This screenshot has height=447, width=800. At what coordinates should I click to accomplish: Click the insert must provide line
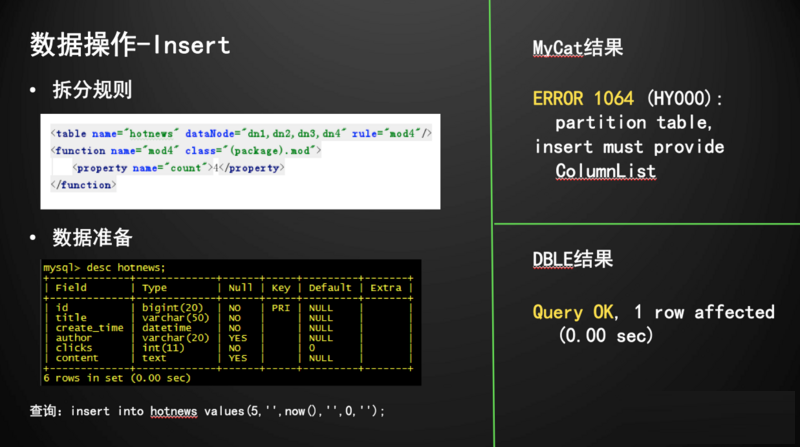(x=629, y=147)
